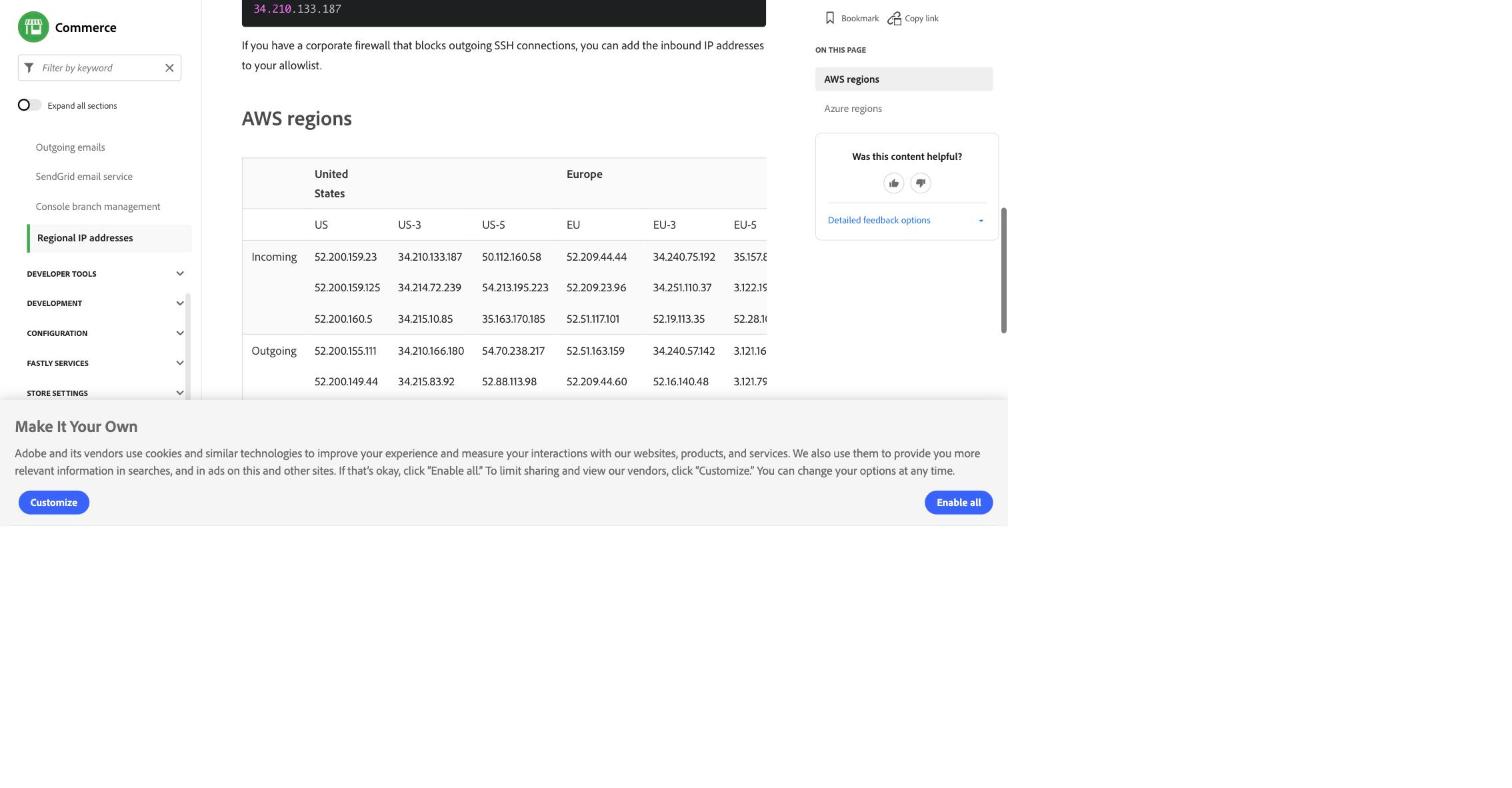This screenshot has height=788, width=1512.
Task: Click the sidebar navigation scrollbar
Action: [x=187, y=345]
